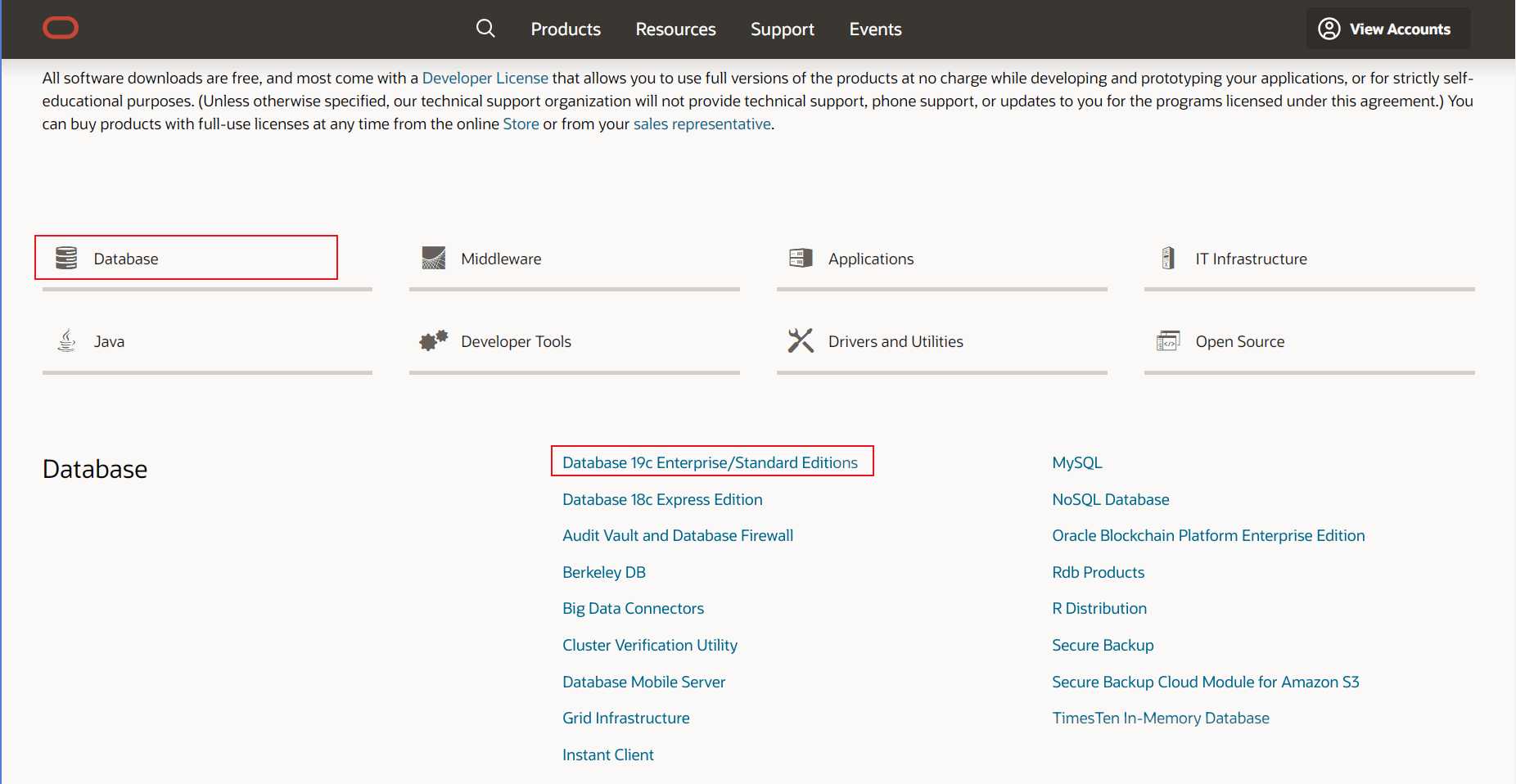Open the Database Mobile Server link
The image size is (1516, 784).
click(643, 682)
